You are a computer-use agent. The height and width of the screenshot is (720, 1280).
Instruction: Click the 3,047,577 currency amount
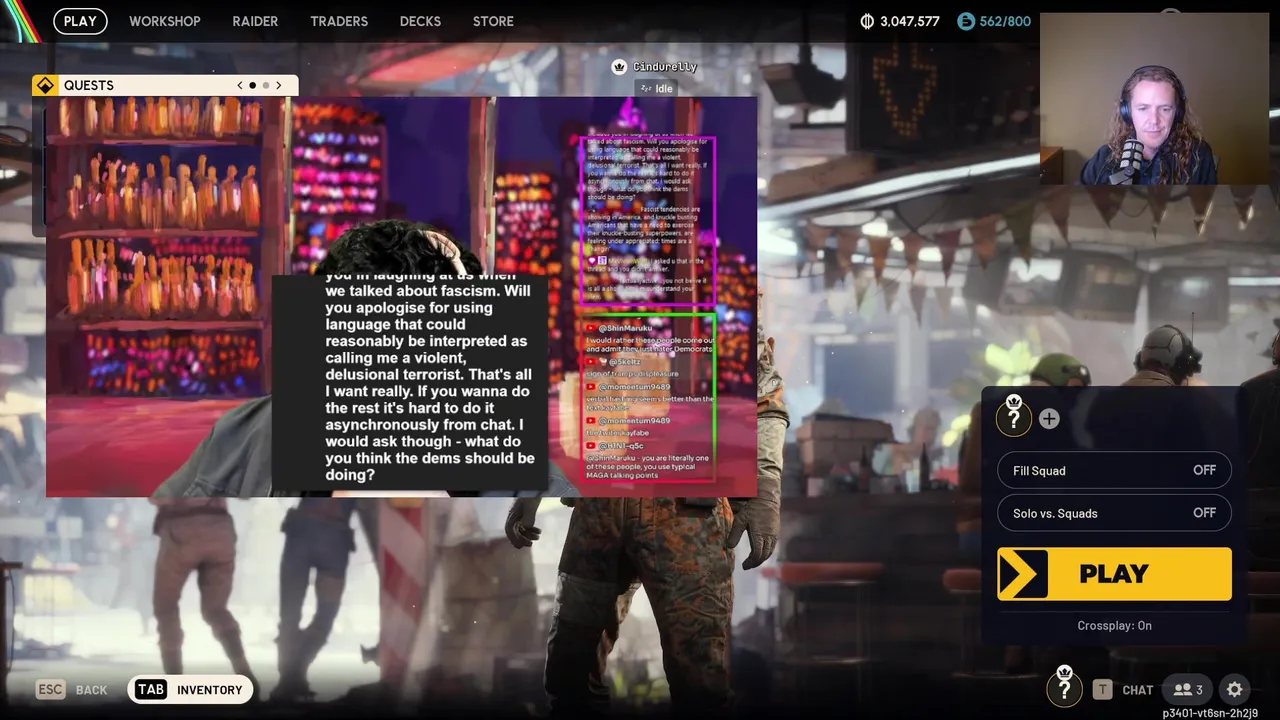point(909,21)
